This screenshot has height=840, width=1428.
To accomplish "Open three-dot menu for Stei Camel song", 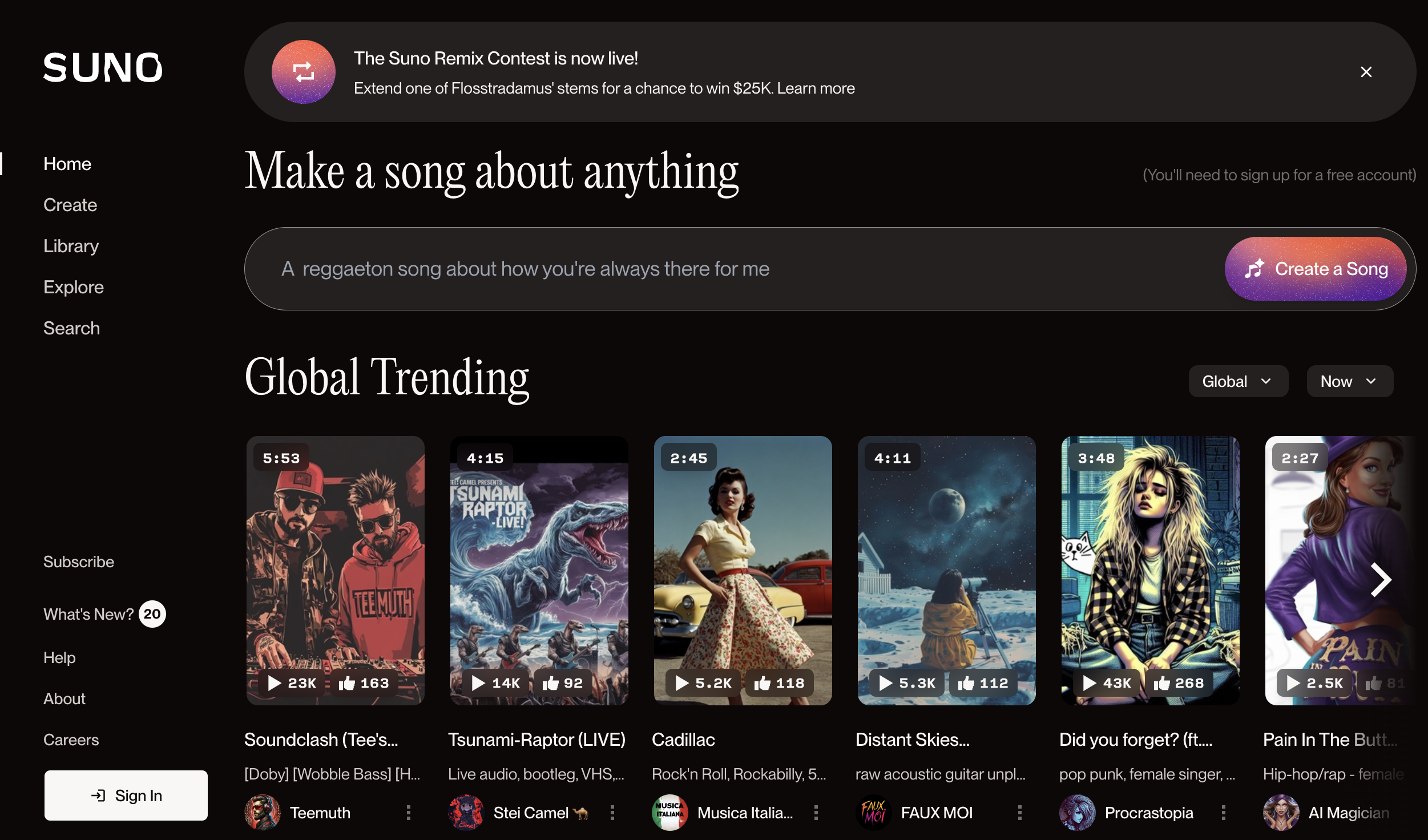I will [x=612, y=813].
